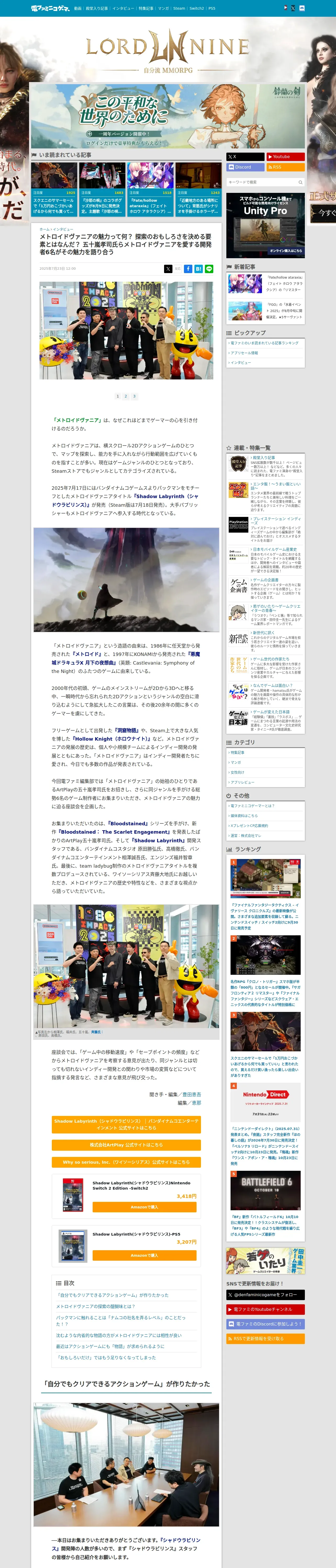Image resolution: width=336 pixels, height=1568 pixels.
Task: Go to article page 3
Action: coord(134,396)
